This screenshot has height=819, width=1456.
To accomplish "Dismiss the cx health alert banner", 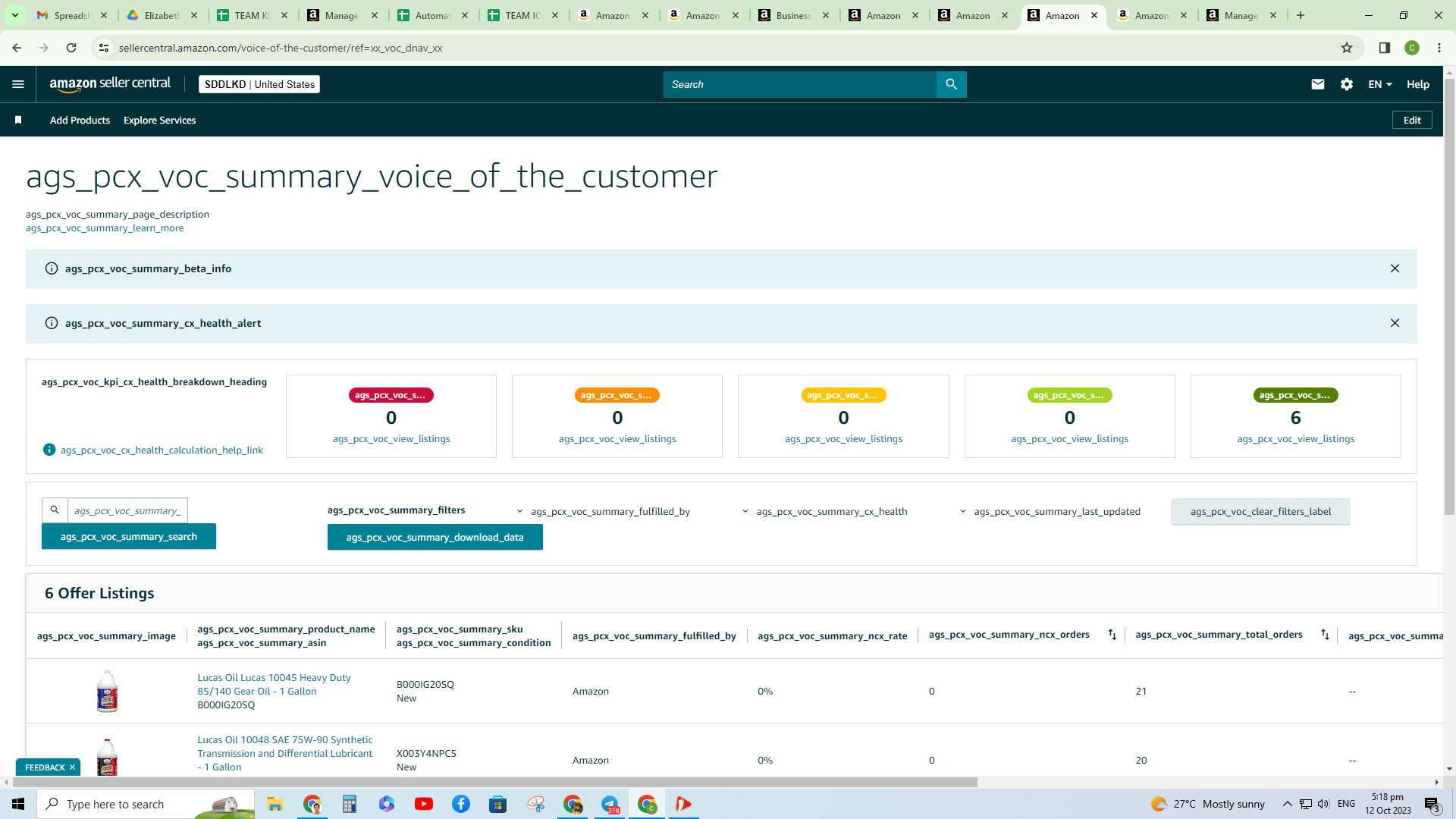I will (1395, 323).
